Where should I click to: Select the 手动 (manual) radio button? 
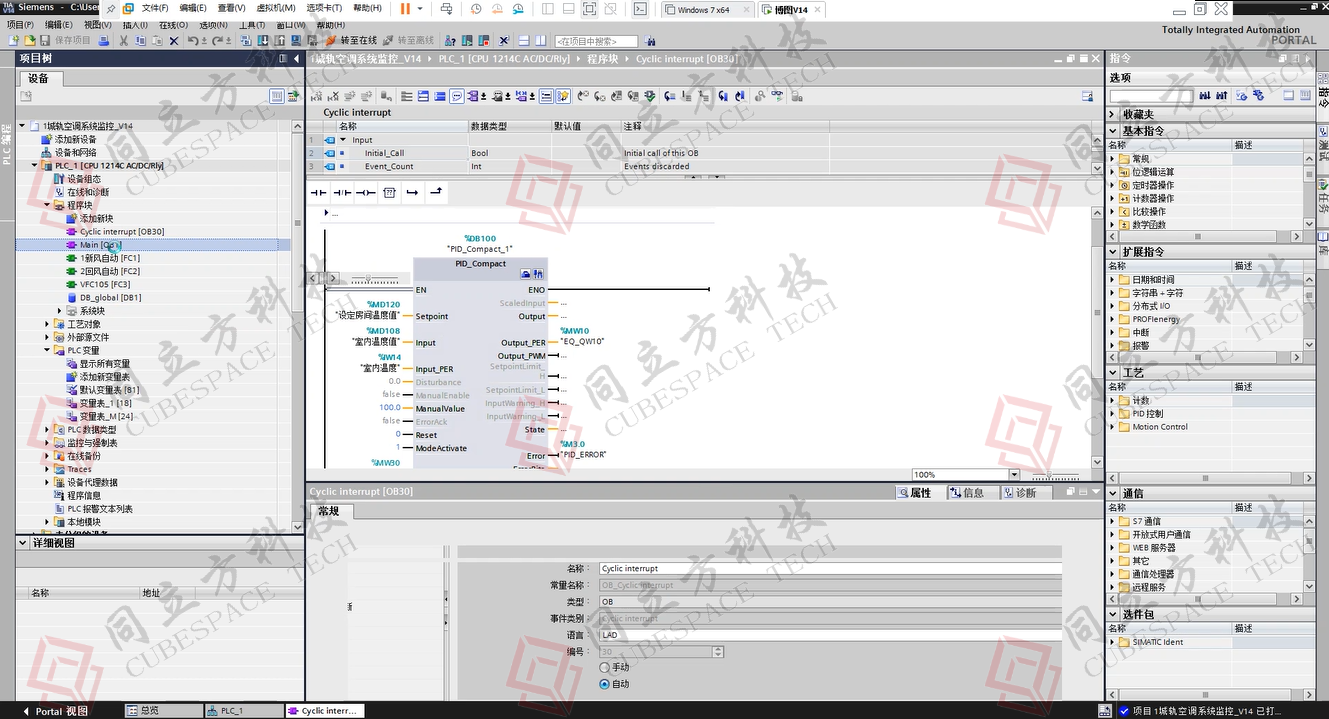pyautogui.click(x=604, y=667)
